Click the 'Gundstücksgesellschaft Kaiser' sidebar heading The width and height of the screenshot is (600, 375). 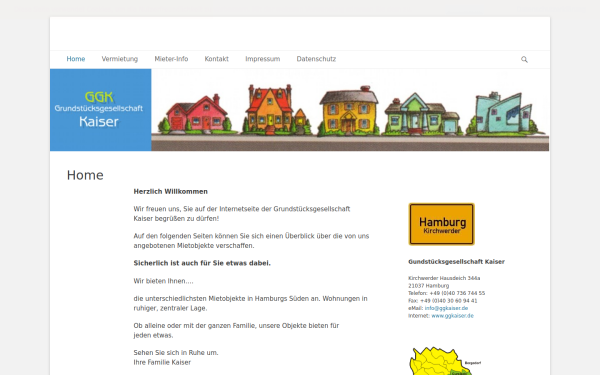(457, 262)
